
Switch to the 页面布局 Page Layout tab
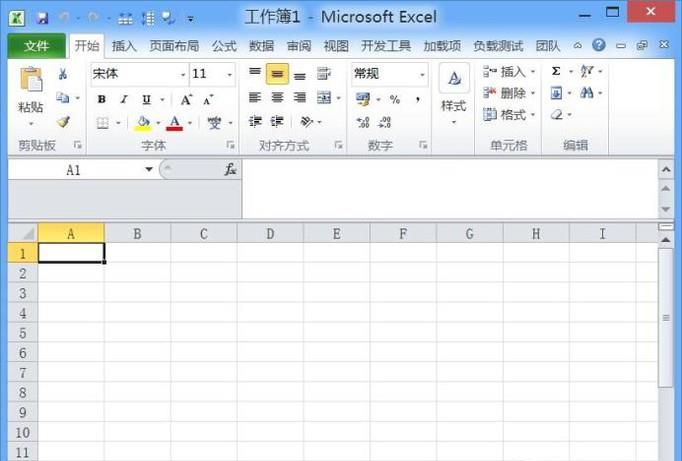point(174,46)
